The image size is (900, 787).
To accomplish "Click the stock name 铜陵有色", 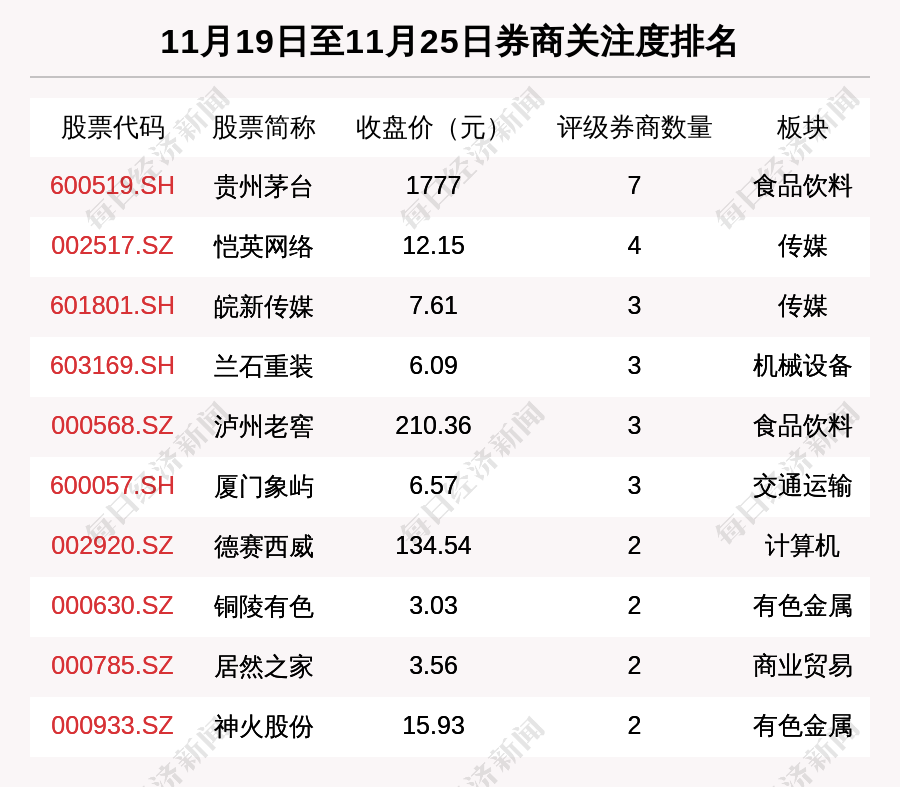I will (263, 606).
